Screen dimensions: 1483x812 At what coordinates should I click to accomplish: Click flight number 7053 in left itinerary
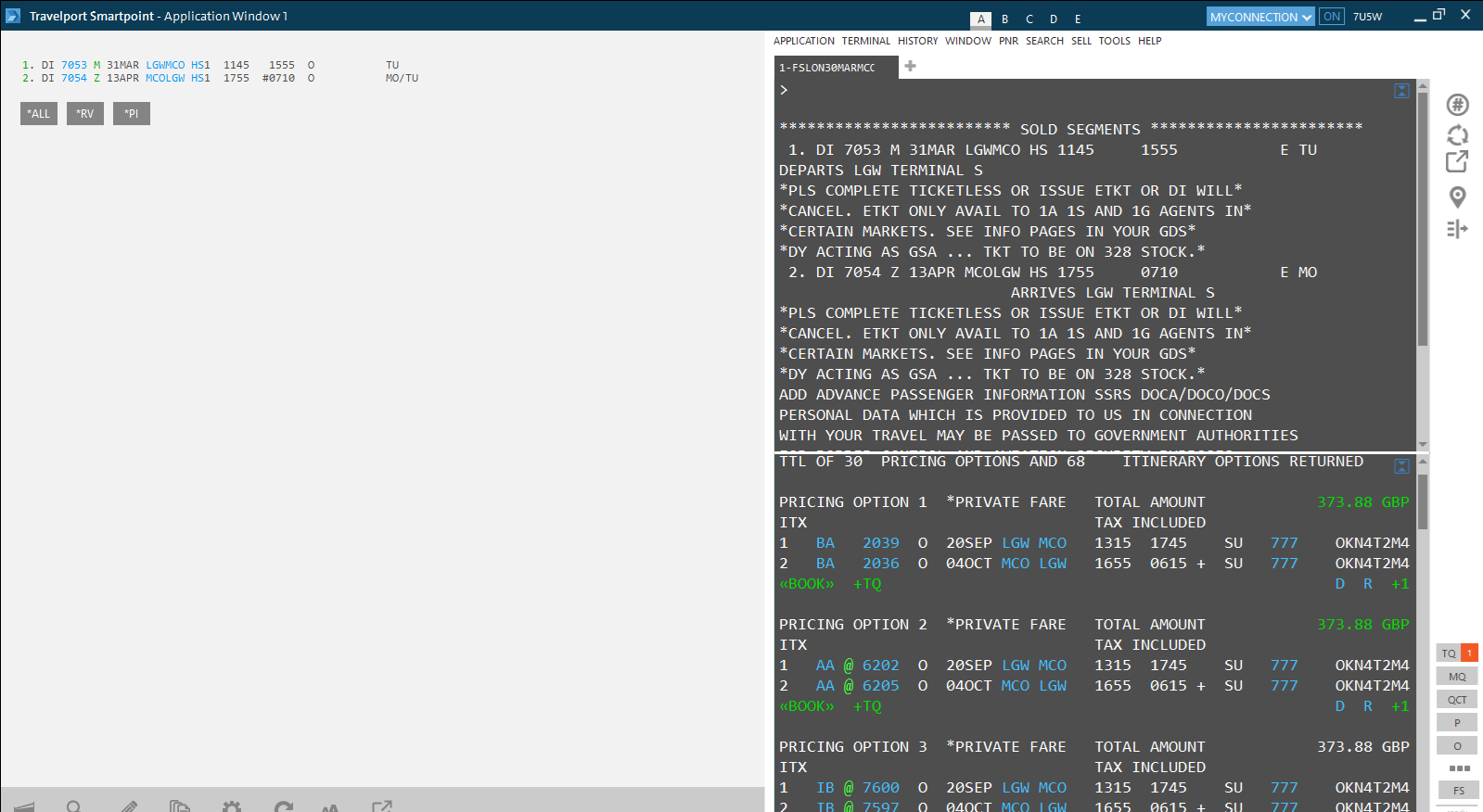click(x=74, y=65)
